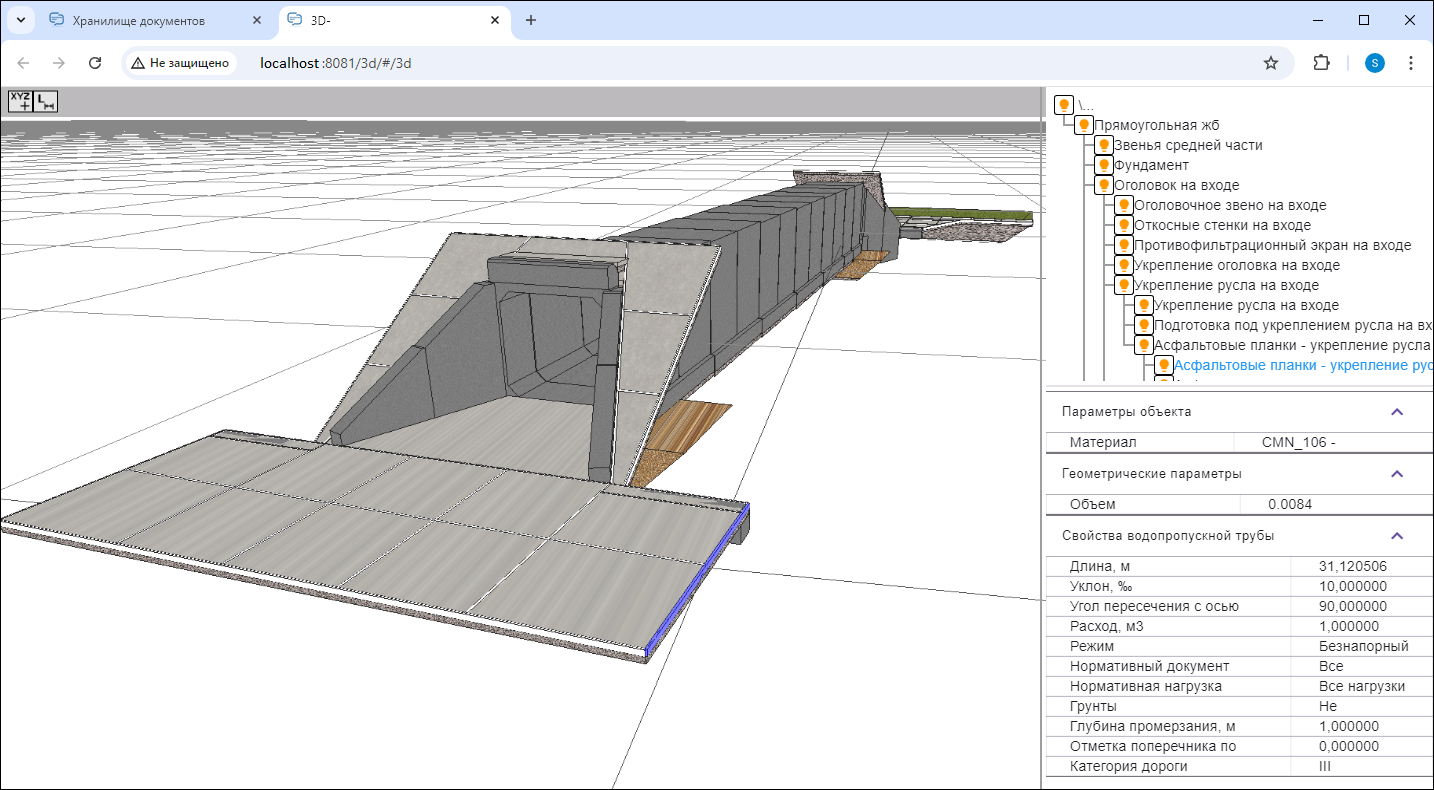1434x790 pixels.
Task: Click Параметры объекта section title
Action: tap(1126, 412)
